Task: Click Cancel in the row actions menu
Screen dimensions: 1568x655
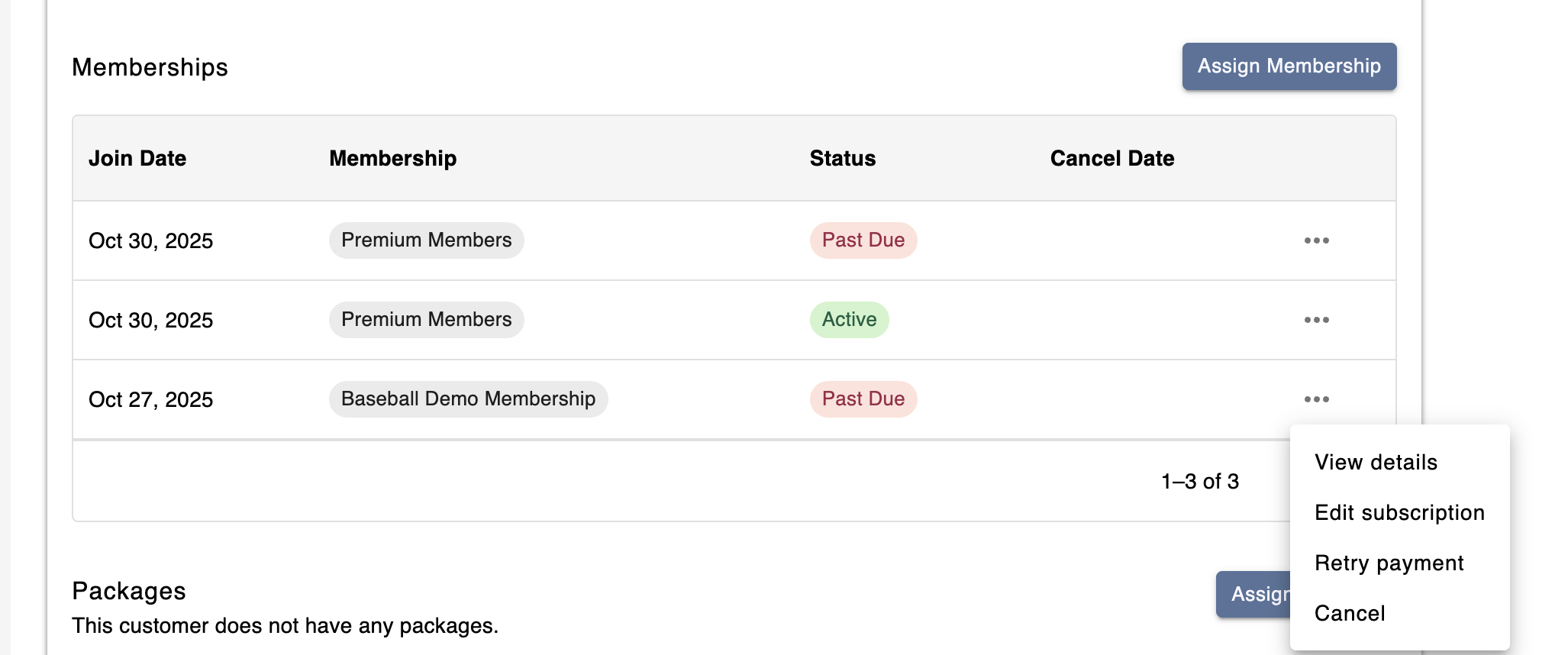Action: [x=1349, y=614]
